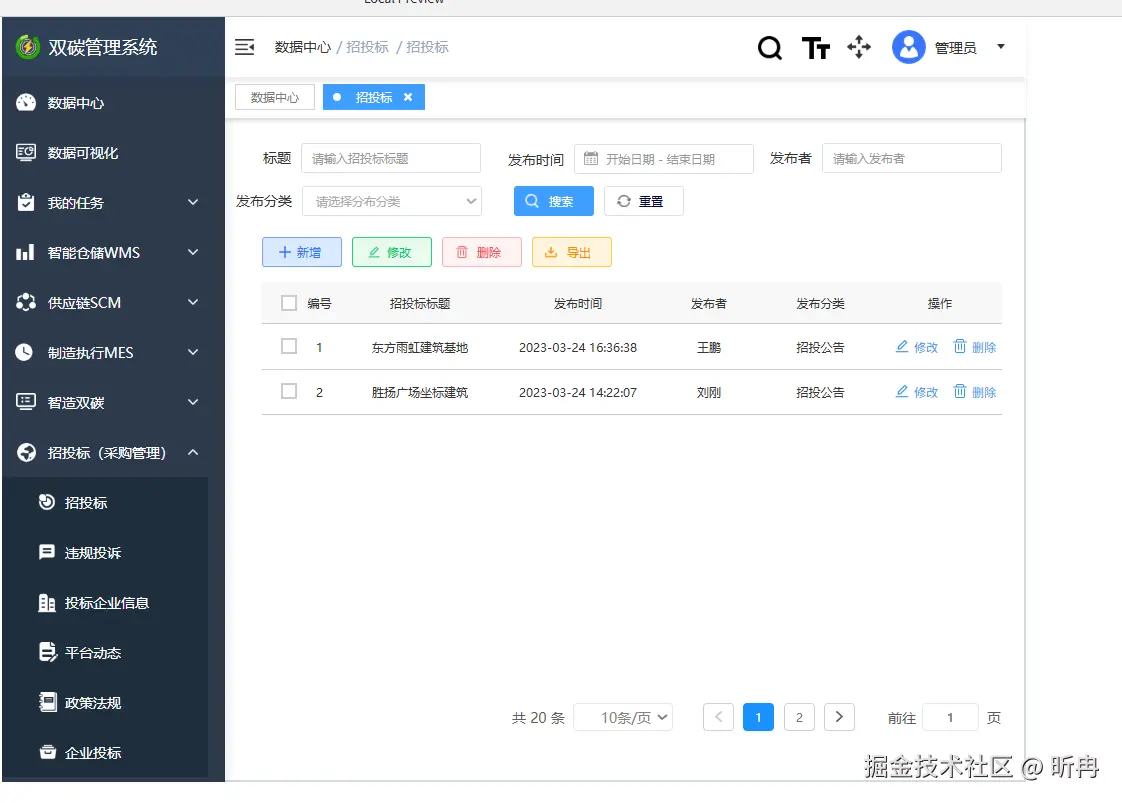Expand the 制造执行MES menu chevron

click(193, 352)
